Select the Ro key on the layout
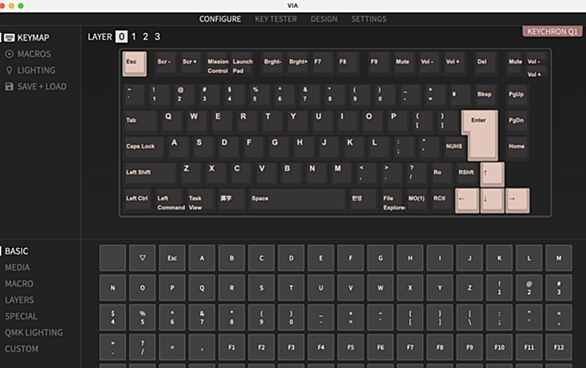The width and height of the screenshot is (586, 368). [x=442, y=173]
